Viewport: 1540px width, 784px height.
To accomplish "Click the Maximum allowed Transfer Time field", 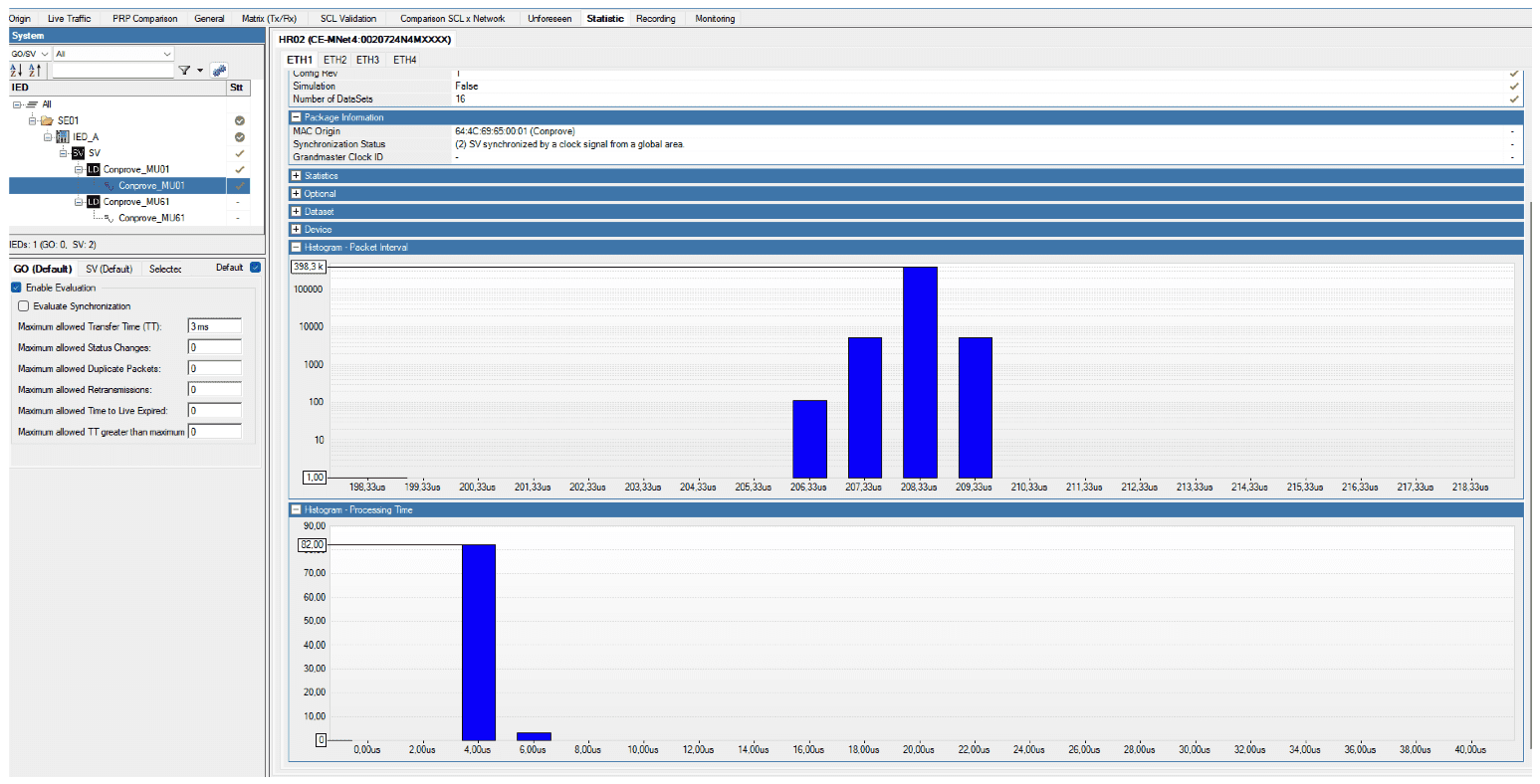I will [x=214, y=325].
